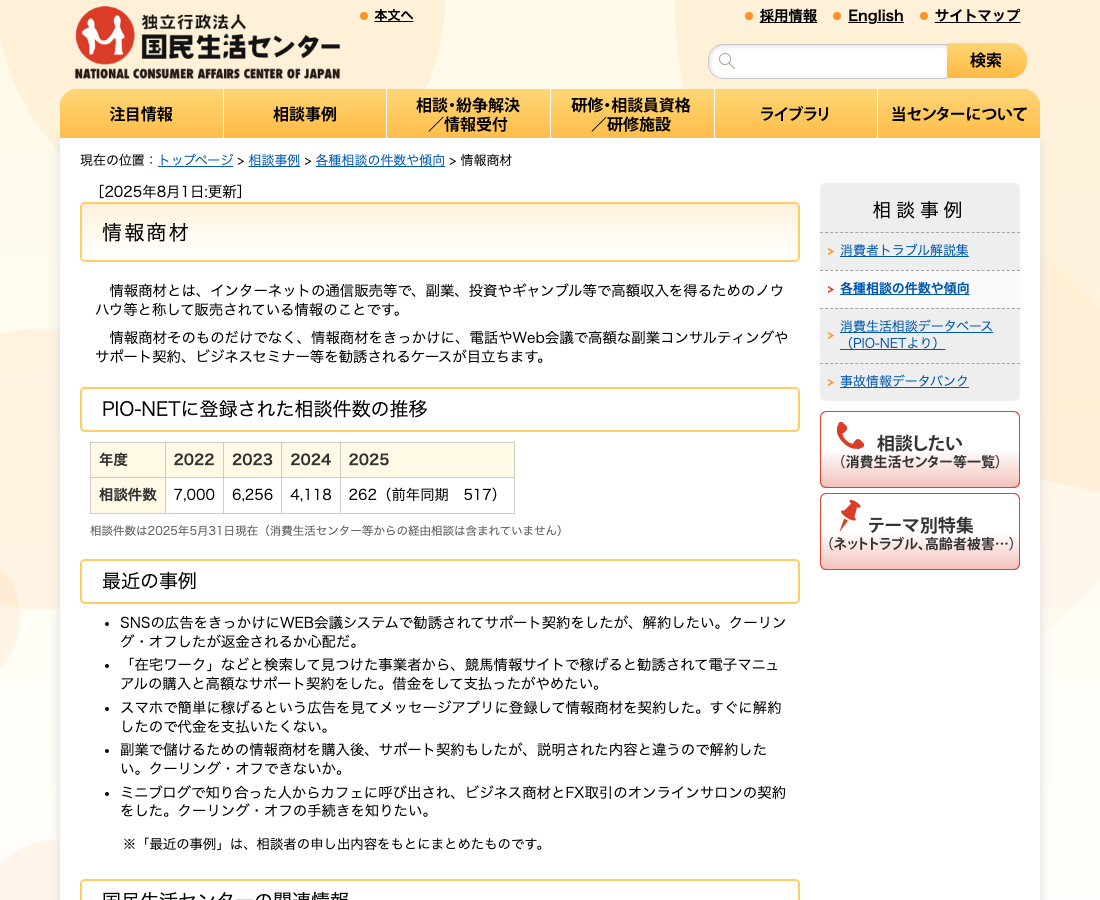The height and width of the screenshot is (900, 1100).
Task: Click the 6,256 table cell
Action: pos(253,495)
